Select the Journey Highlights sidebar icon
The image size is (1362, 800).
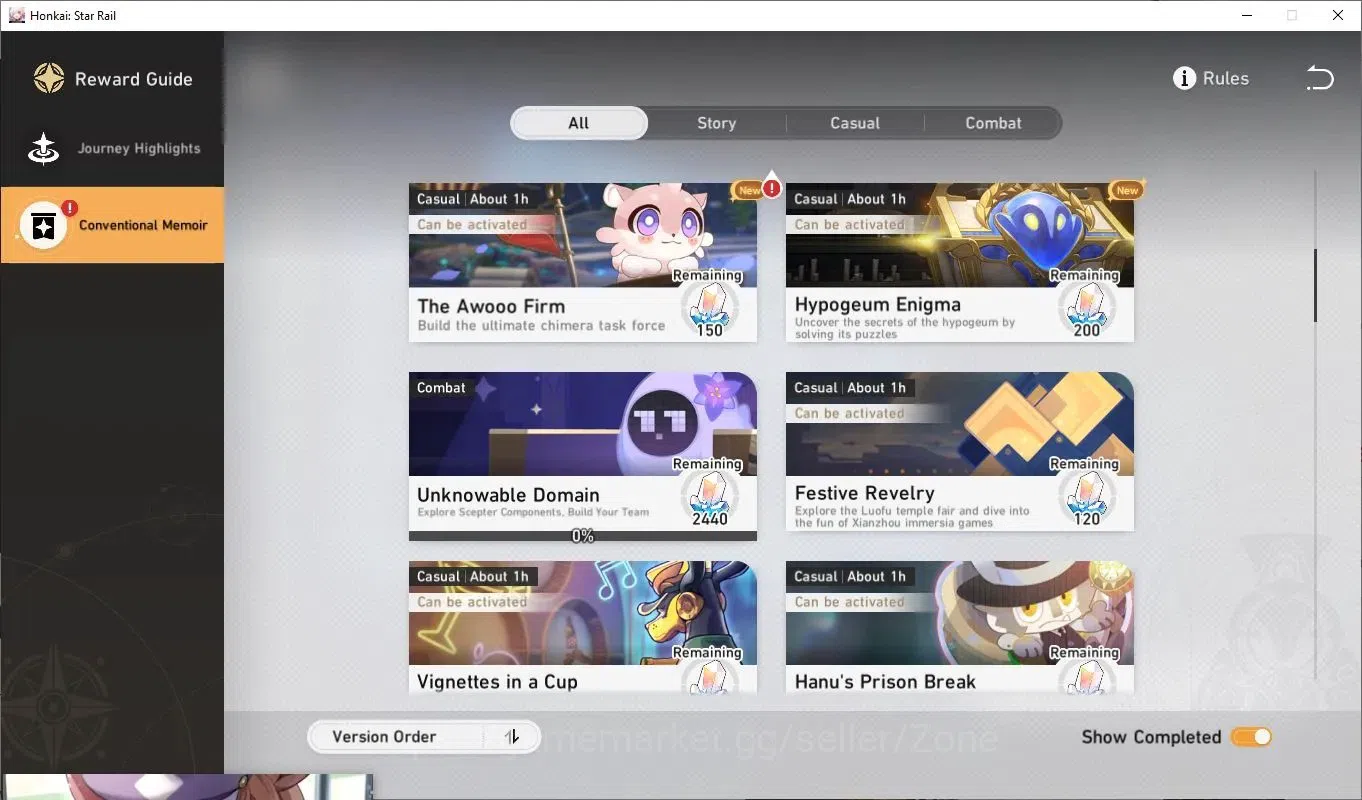(43, 148)
